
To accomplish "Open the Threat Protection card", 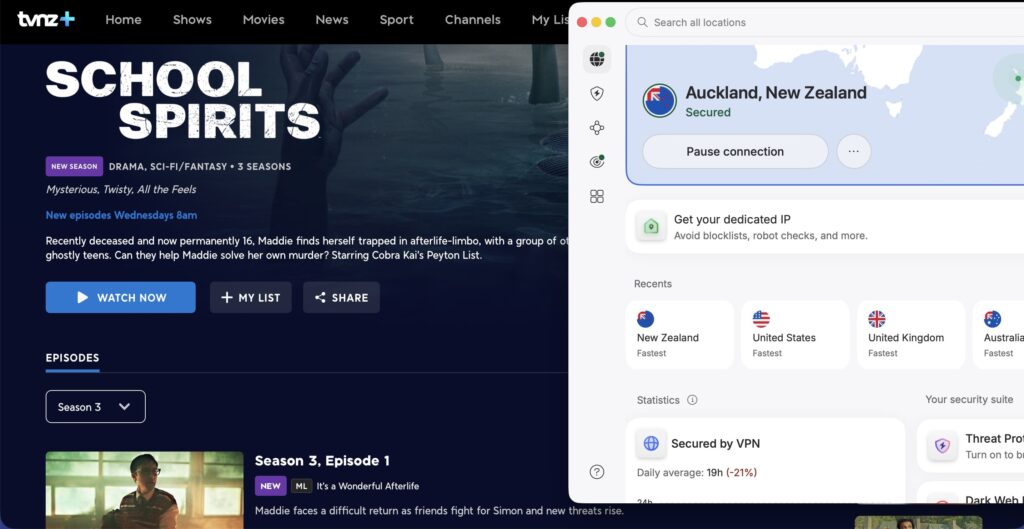I will coord(970,446).
